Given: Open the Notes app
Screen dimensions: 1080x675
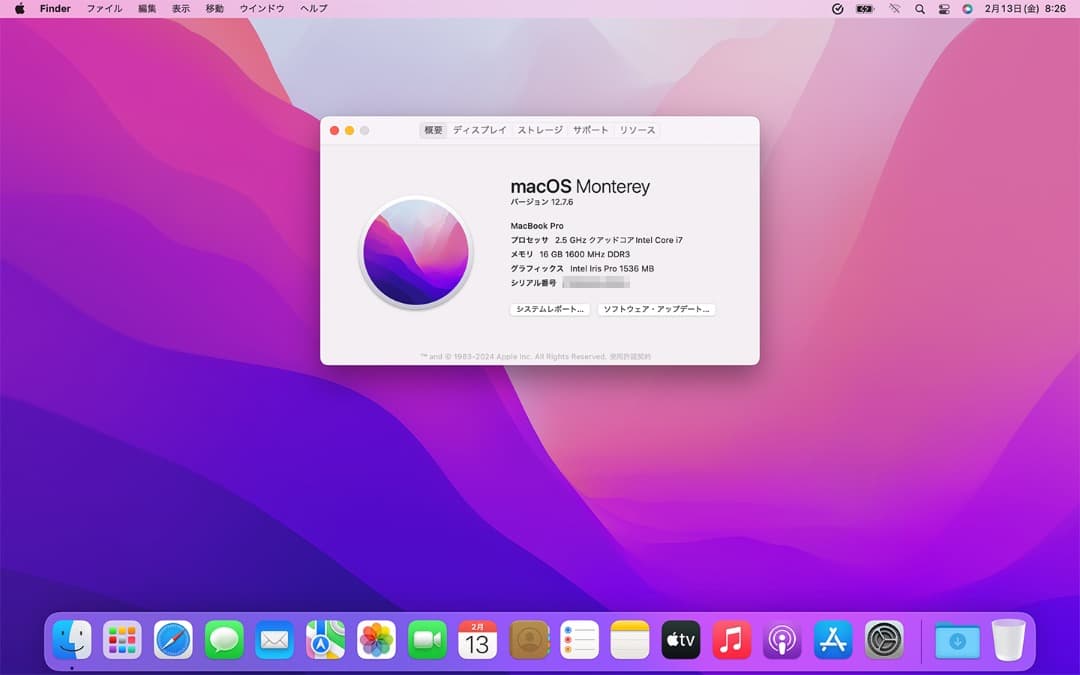Looking at the screenshot, I should pyautogui.click(x=629, y=640).
